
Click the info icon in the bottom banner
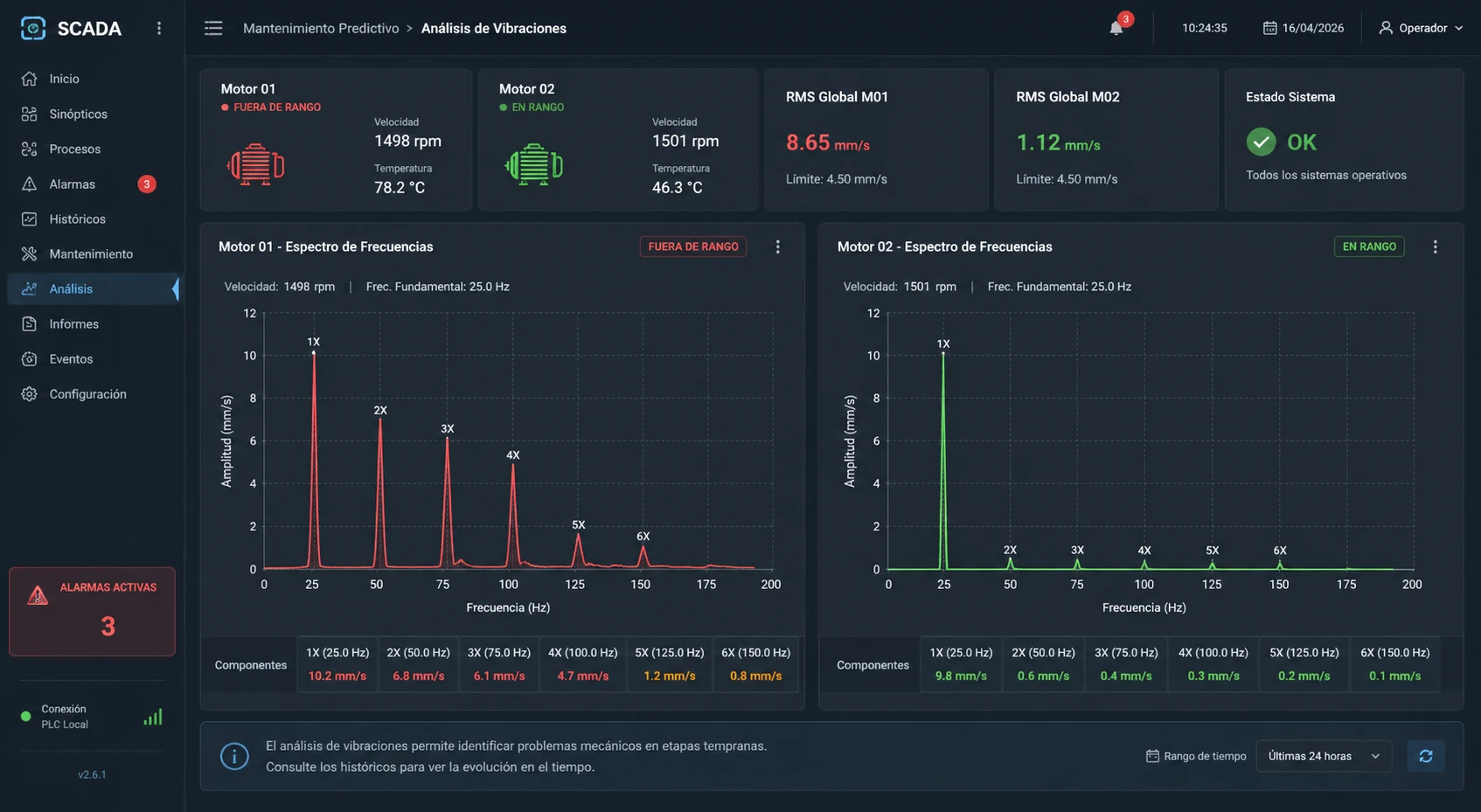234,756
